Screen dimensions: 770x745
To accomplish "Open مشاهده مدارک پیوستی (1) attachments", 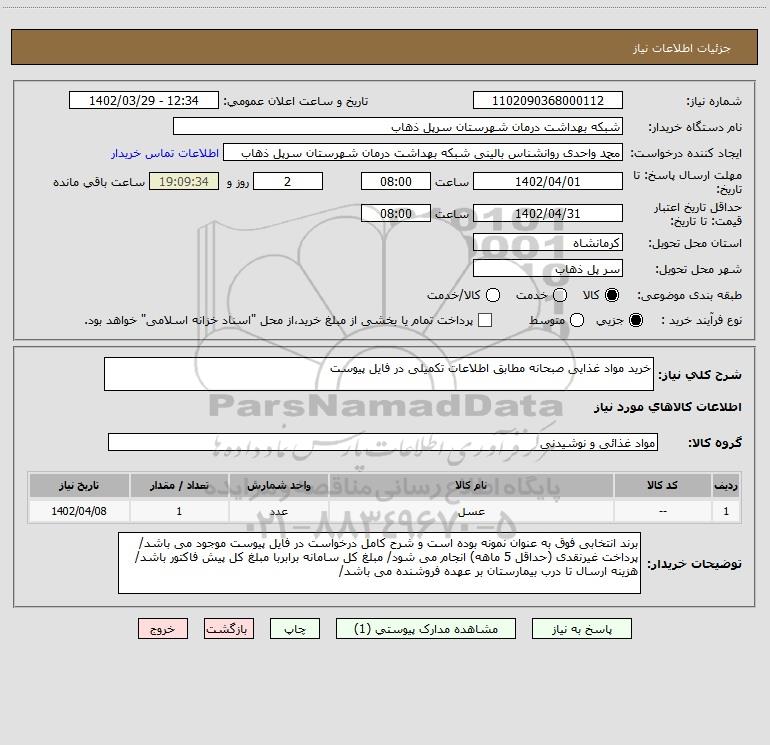I will pyautogui.click(x=426, y=629).
